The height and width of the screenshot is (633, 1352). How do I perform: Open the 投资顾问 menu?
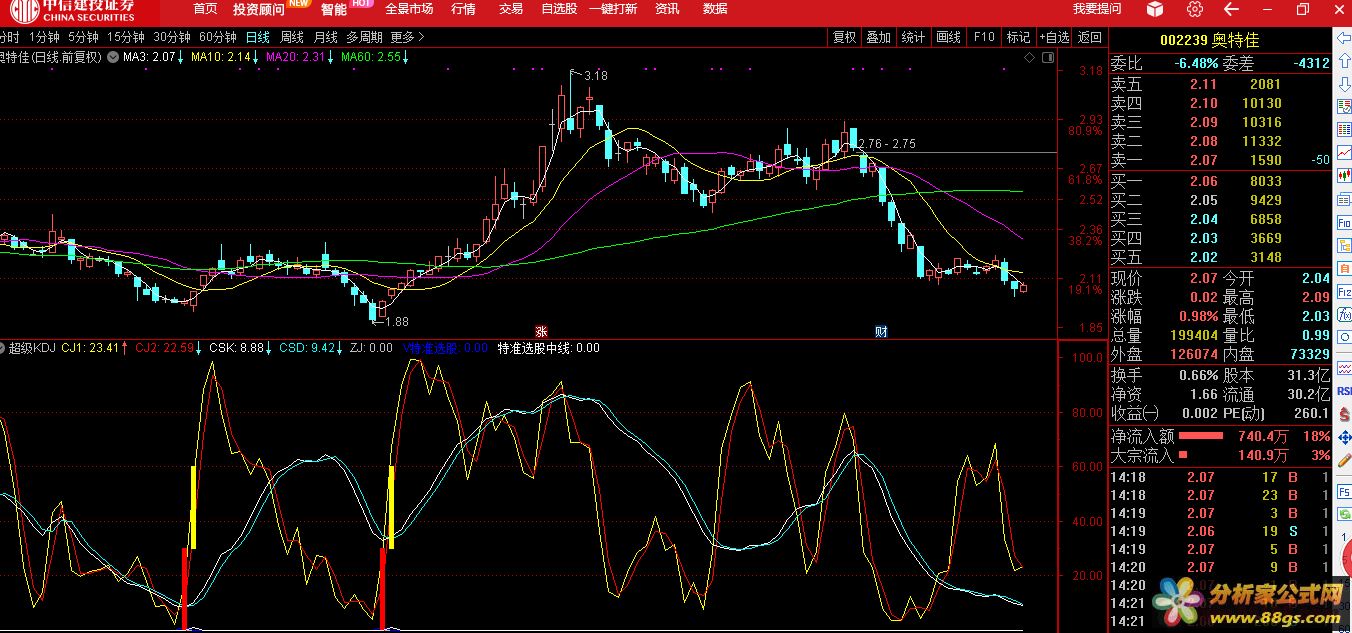(x=258, y=9)
